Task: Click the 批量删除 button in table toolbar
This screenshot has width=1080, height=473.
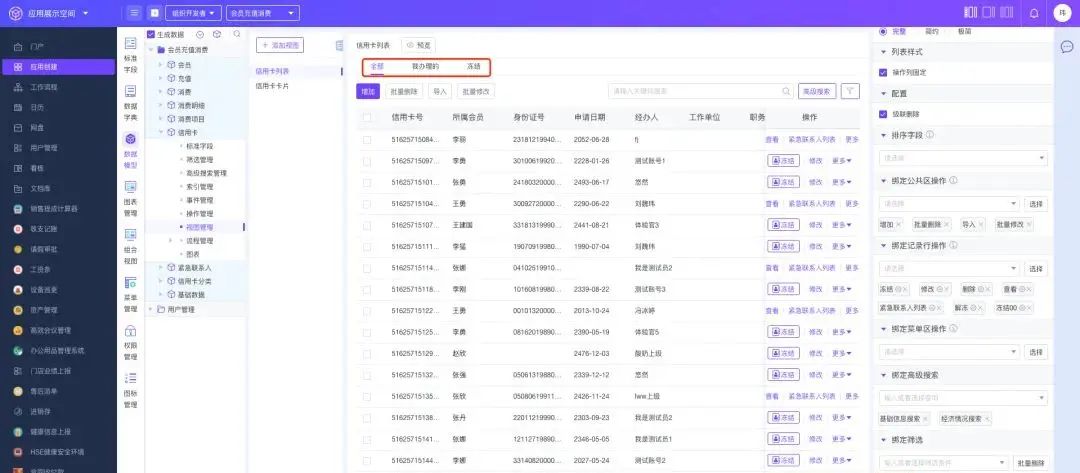Action: click(x=404, y=91)
